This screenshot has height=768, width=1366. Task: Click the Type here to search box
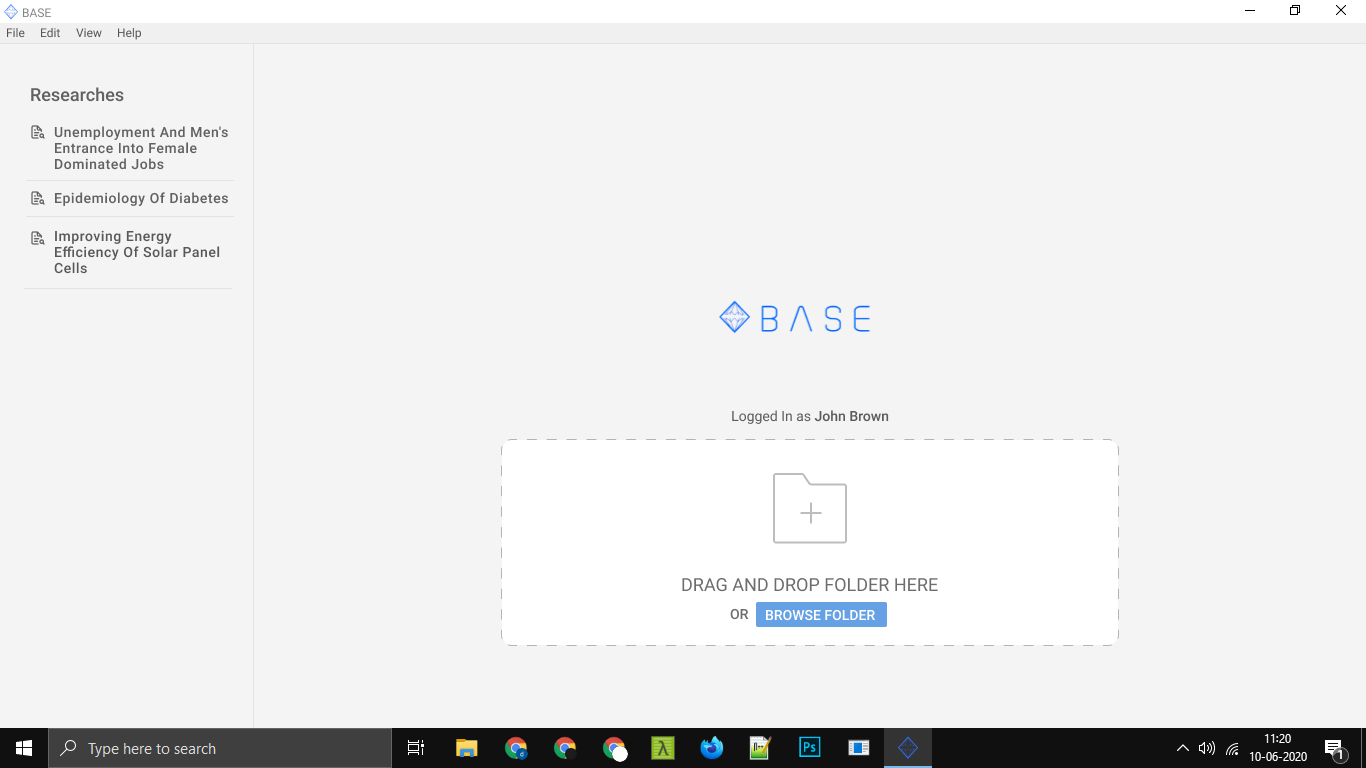tap(220, 748)
